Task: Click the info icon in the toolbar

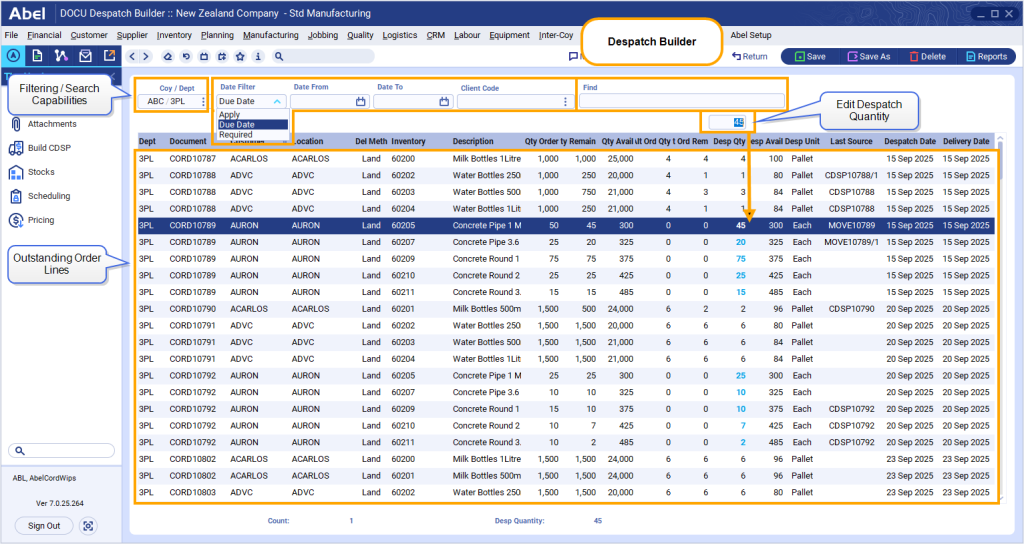Action: [x=258, y=57]
